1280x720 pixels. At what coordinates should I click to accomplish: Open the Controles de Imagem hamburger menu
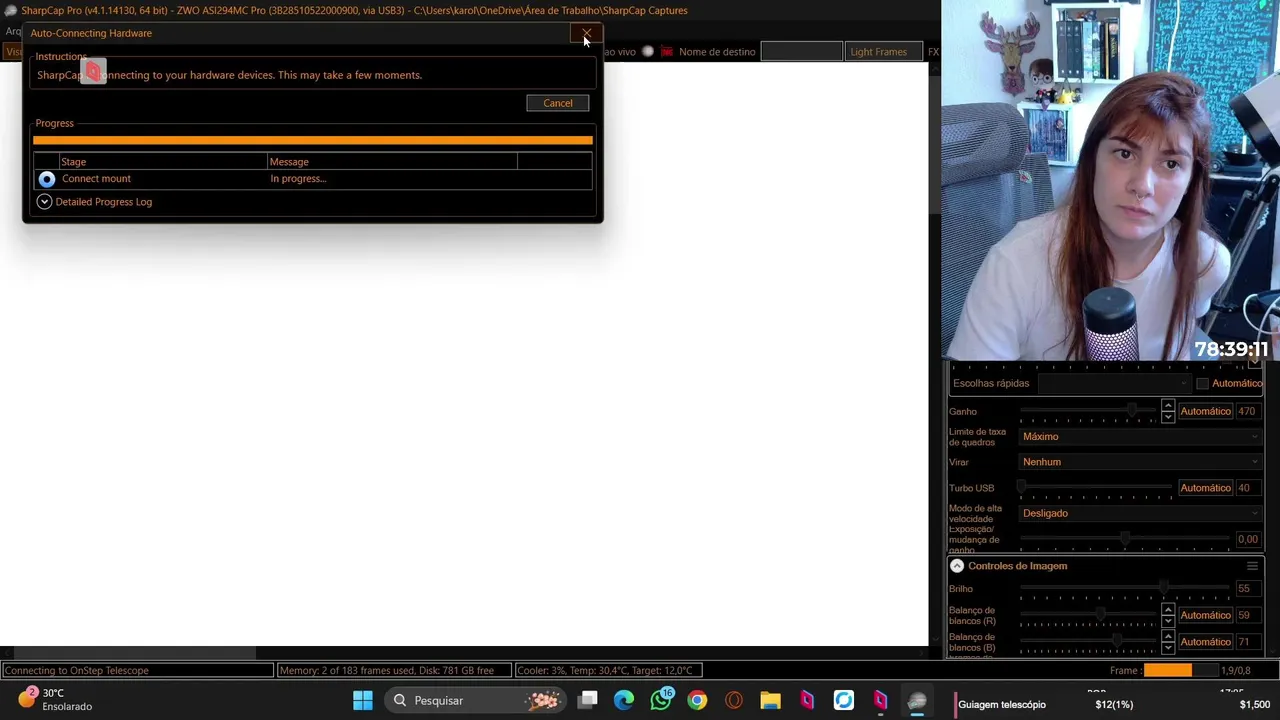[1252, 566]
